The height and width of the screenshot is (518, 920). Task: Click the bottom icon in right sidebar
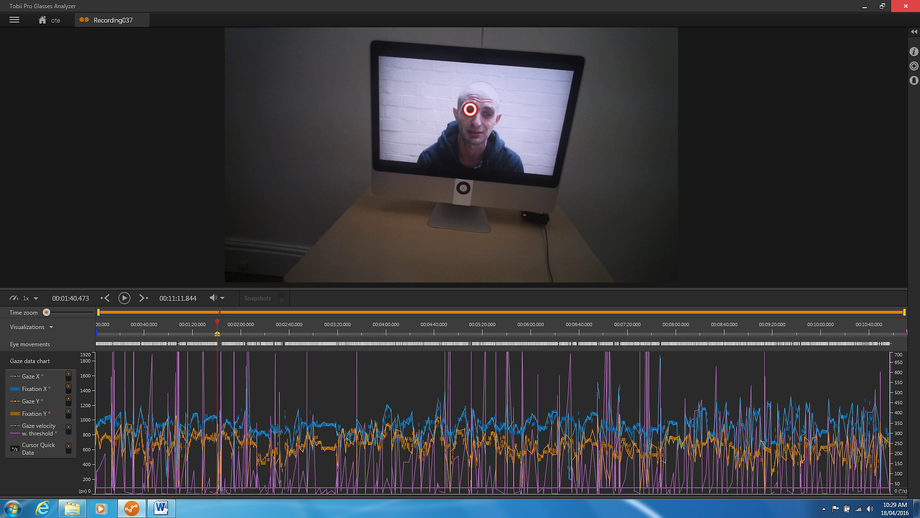[x=914, y=80]
